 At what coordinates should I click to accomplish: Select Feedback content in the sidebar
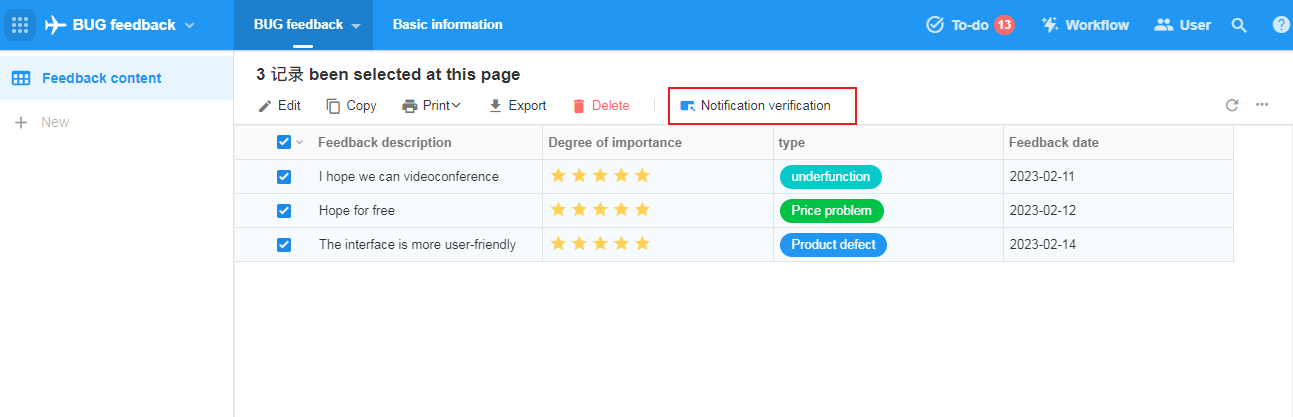(x=101, y=78)
